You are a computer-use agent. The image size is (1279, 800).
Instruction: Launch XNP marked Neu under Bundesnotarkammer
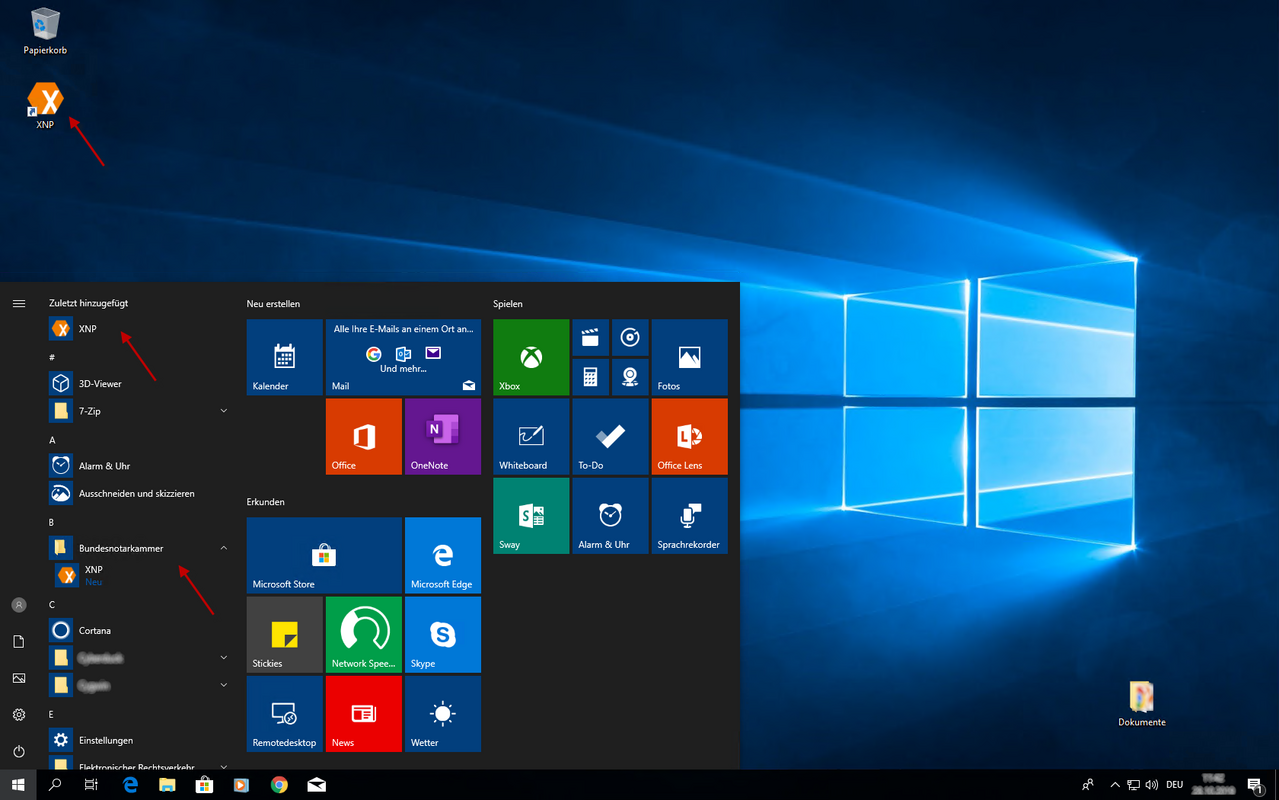138,575
